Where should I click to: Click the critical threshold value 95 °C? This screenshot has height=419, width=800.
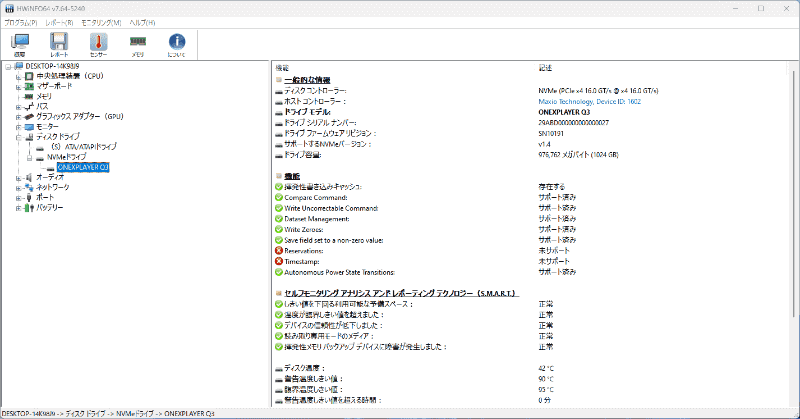[546, 390]
